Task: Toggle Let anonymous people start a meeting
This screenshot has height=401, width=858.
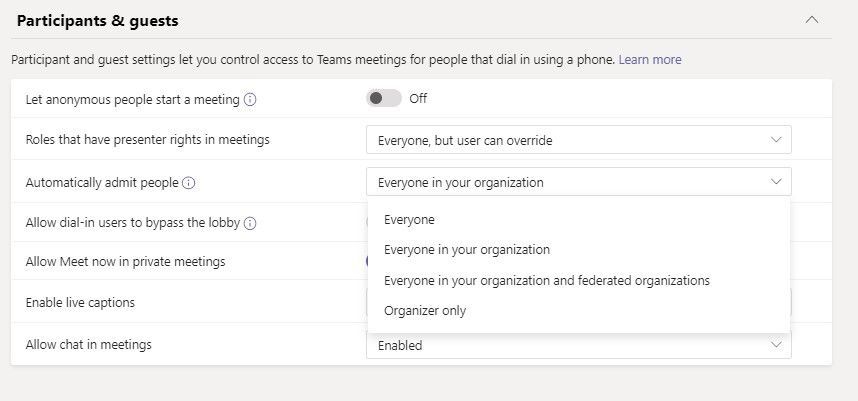Action: point(384,98)
